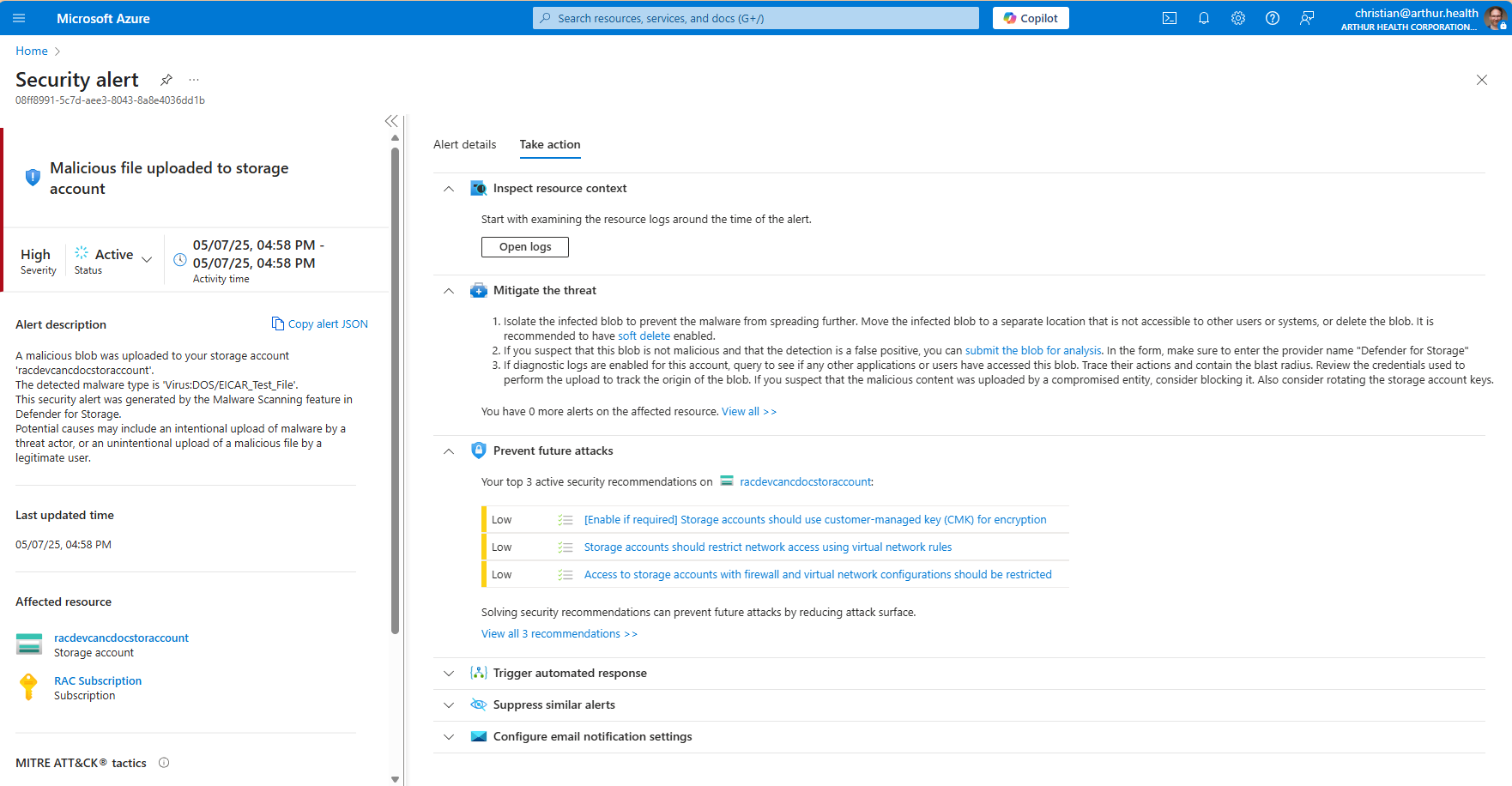Viewport: 1512px width, 786px height.
Task: Click the left pane scroll up arrow
Action: (395, 137)
